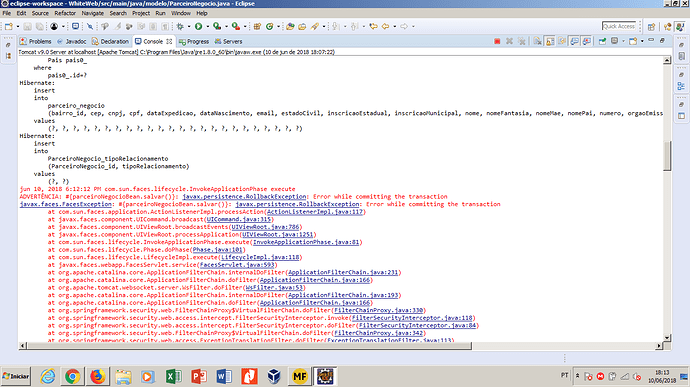Pin the console view
This screenshot has width=690, height=387.
coord(602,41)
